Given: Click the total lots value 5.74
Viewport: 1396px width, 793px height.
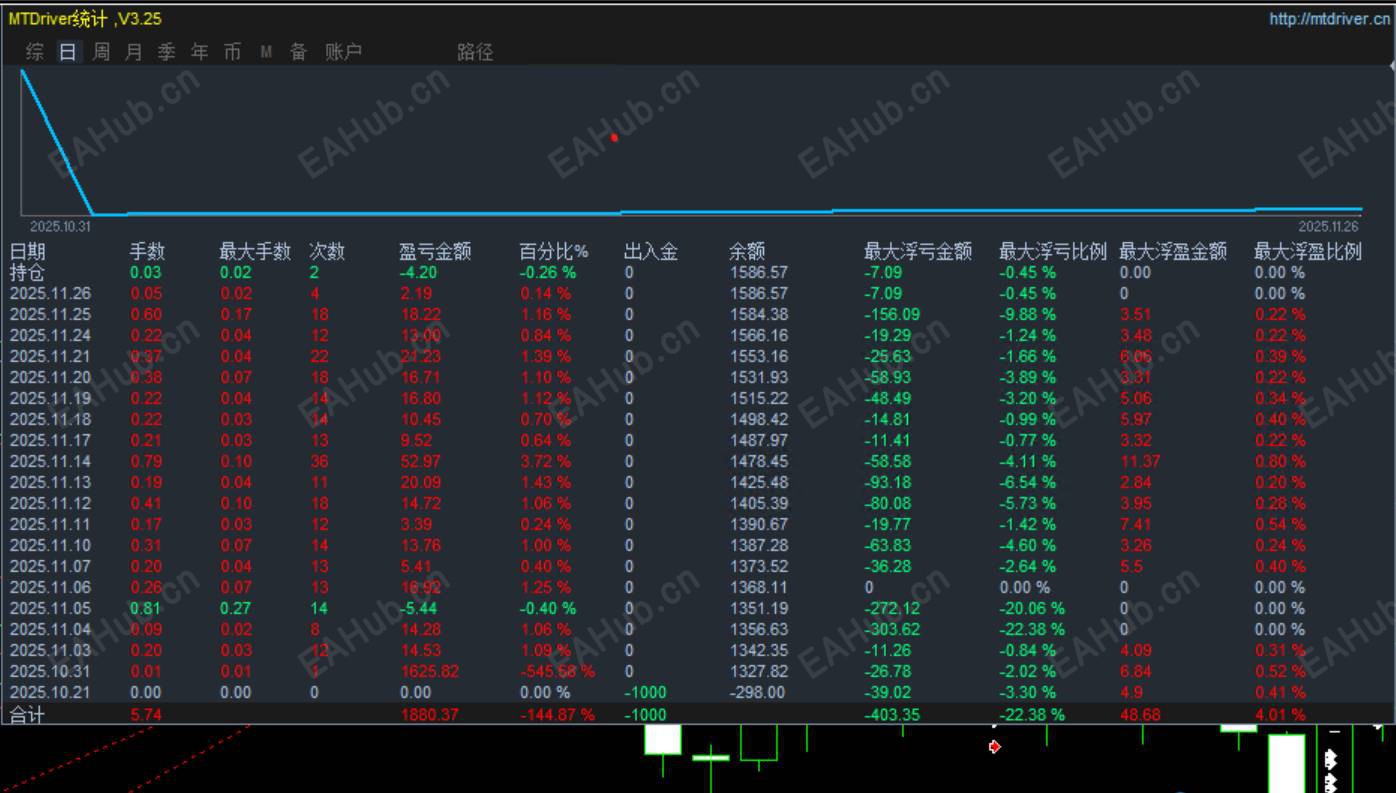Looking at the screenshot, I should 146,714.
